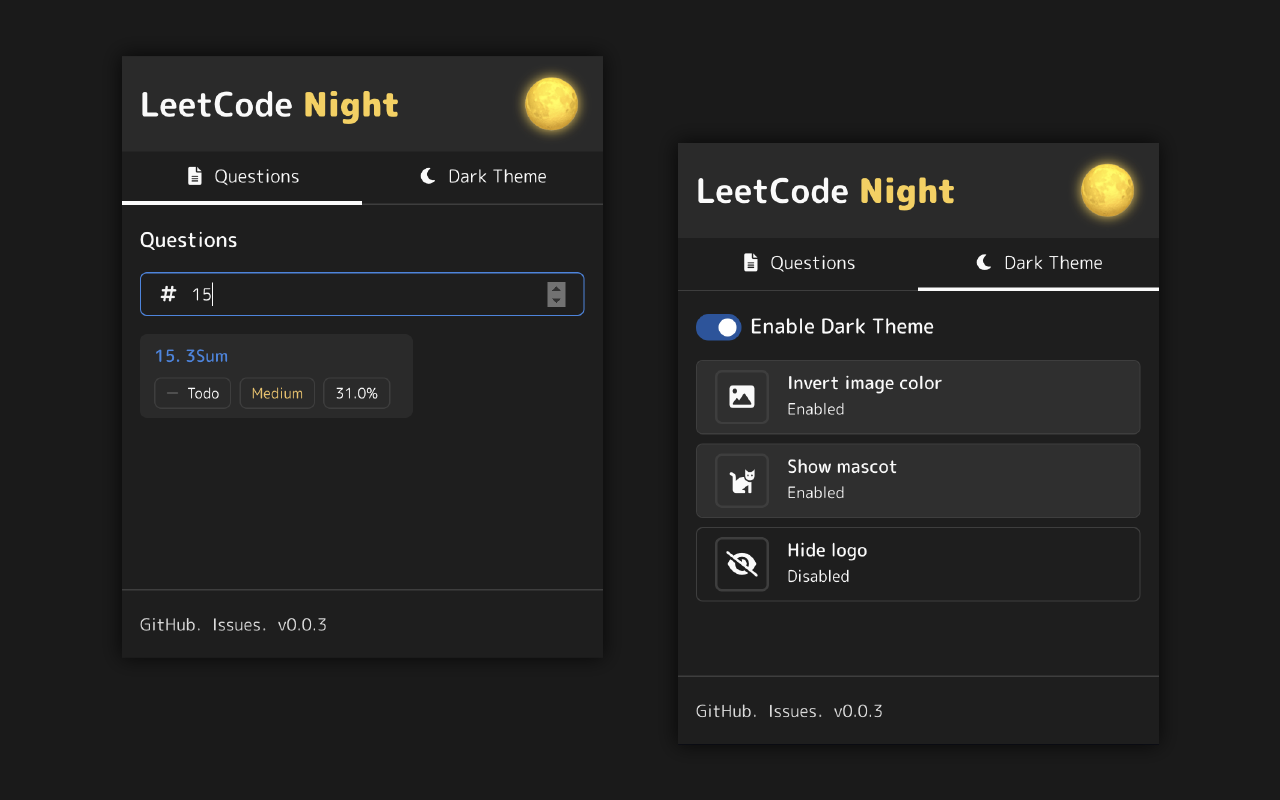Image resolution: width=1280 pixels, height=800 pixels.
Task: Click the "LeetCode Night" title in the left popup
Action: point(269,105)
